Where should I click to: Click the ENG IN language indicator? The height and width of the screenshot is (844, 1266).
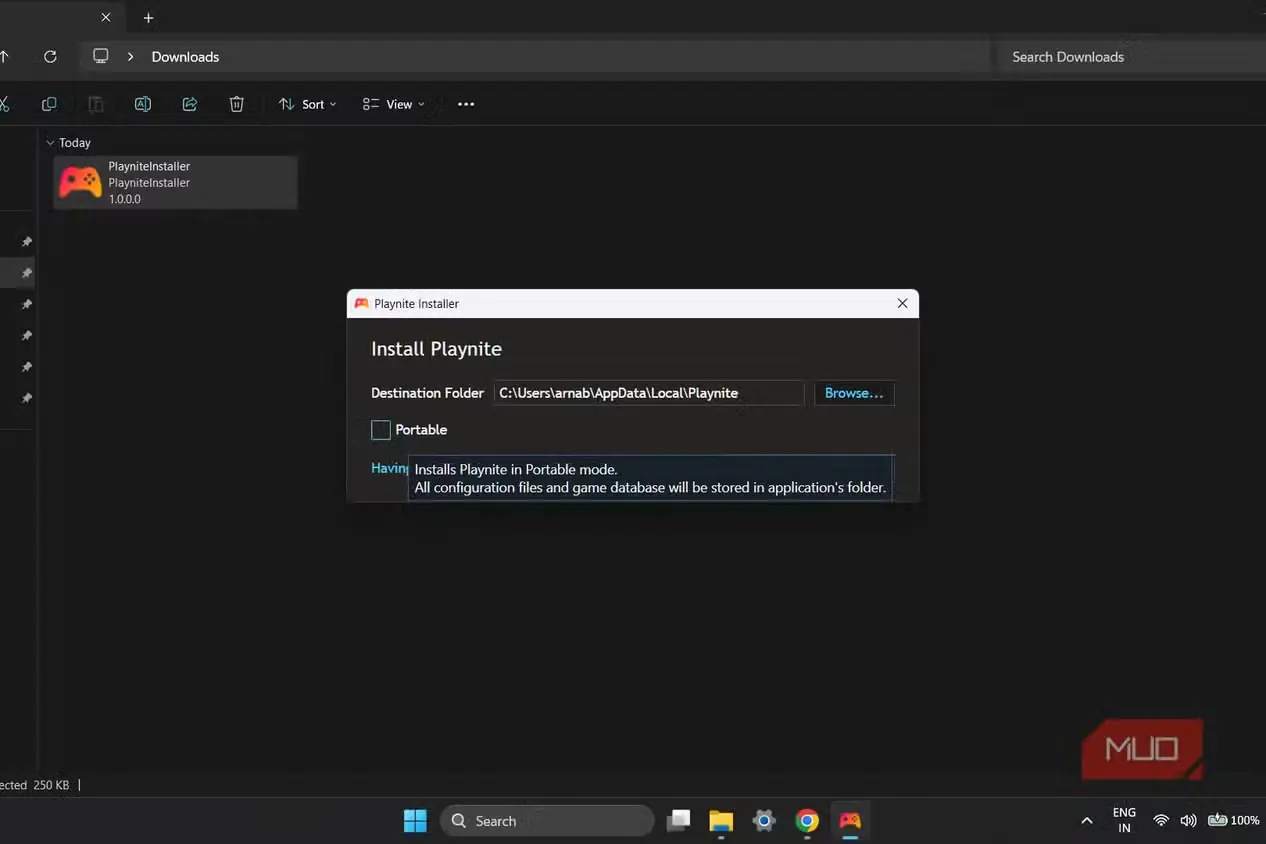[1124, 821]
